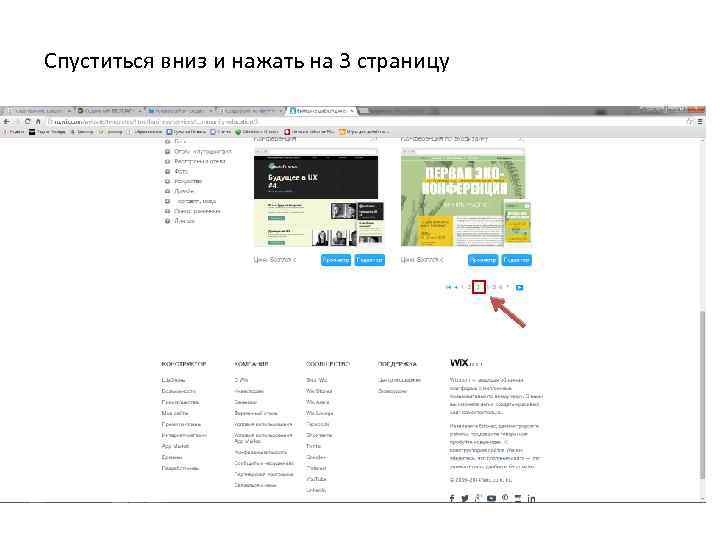Select the 'Дизайн' category in sidebar
Screen dimensions: 720x540
coord(184,191)
